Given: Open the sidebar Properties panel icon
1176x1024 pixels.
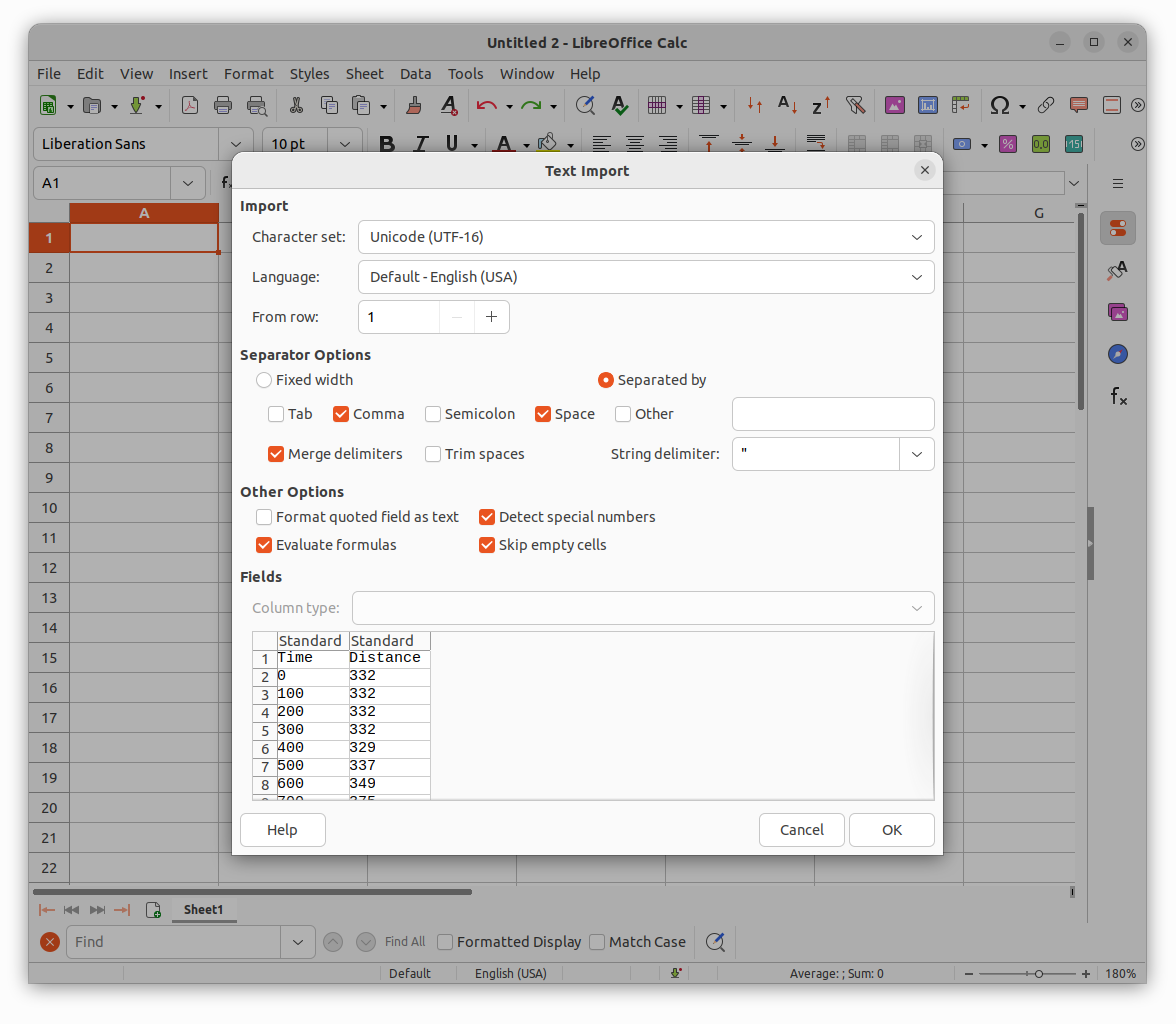Looking at the screenshot, I should pos(1118,228).
